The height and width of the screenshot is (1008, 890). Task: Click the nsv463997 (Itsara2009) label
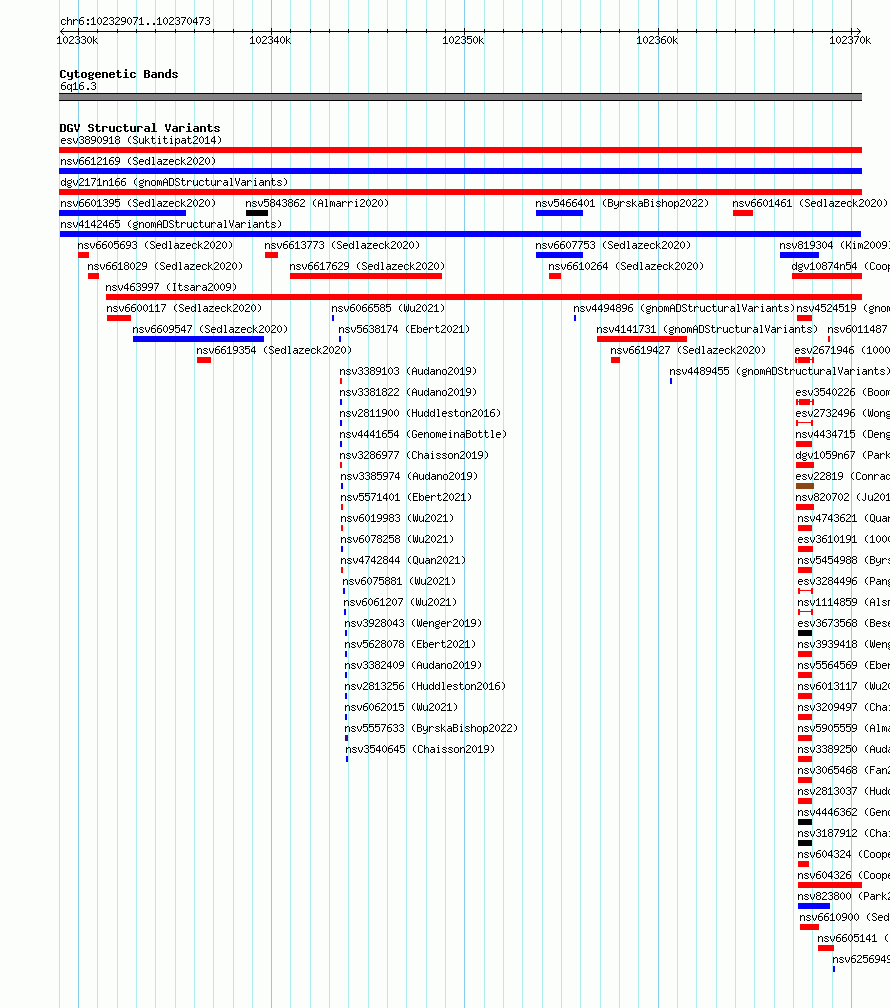tap(171, 287)
